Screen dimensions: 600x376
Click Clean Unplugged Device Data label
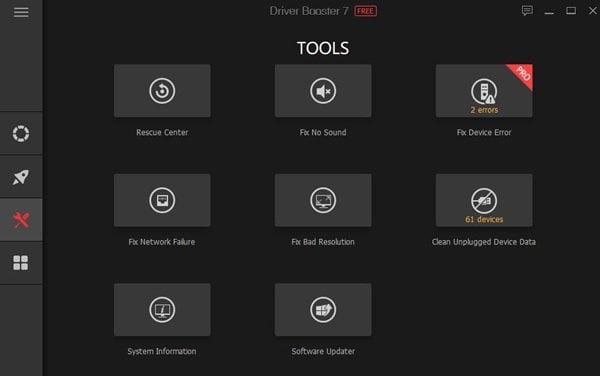[484, 242]
